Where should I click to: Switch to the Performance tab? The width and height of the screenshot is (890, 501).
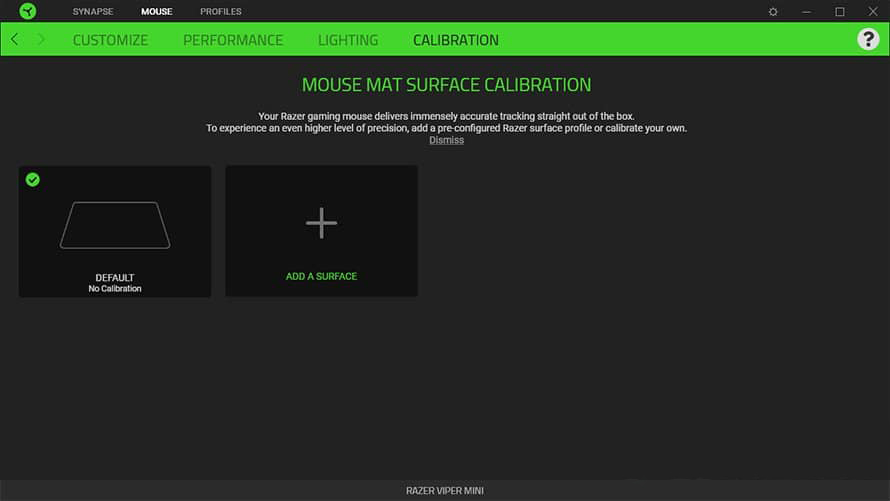pos(233,40)
